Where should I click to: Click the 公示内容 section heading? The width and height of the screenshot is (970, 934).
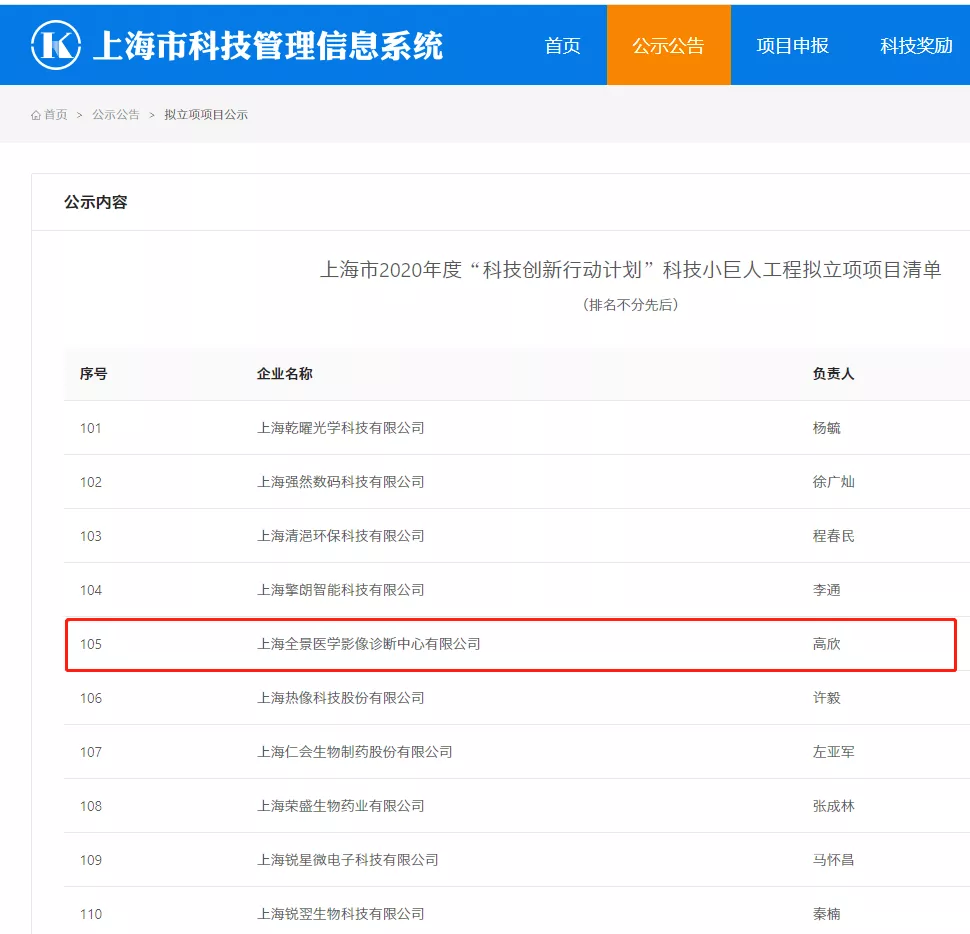[x=96, y=202]
